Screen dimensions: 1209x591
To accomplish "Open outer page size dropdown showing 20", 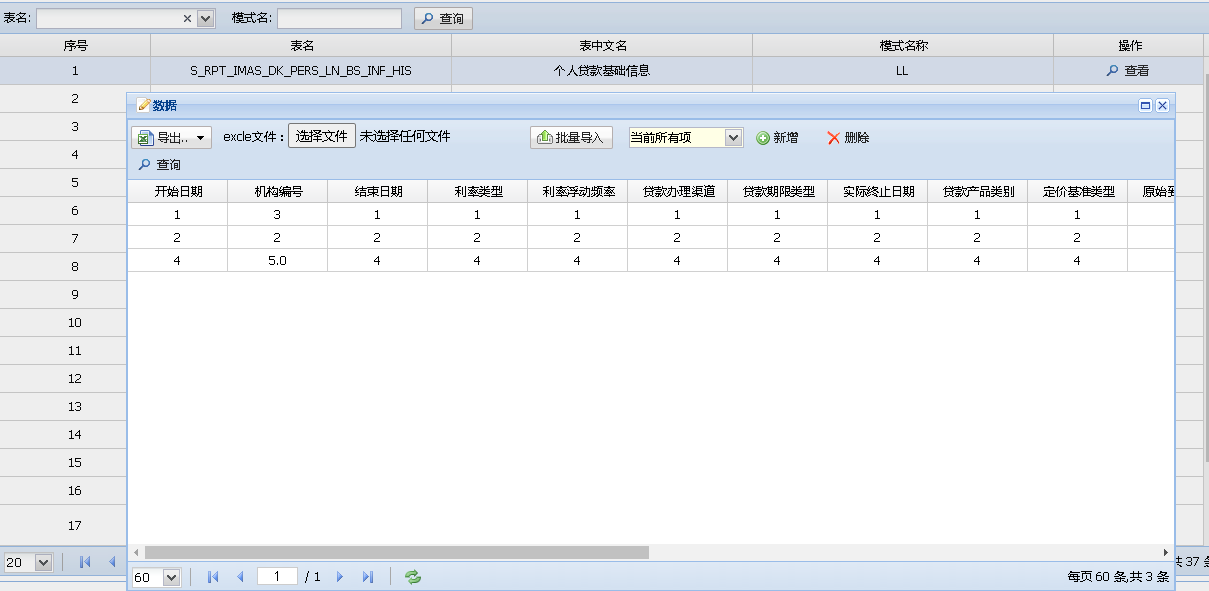I will point(43,562).
